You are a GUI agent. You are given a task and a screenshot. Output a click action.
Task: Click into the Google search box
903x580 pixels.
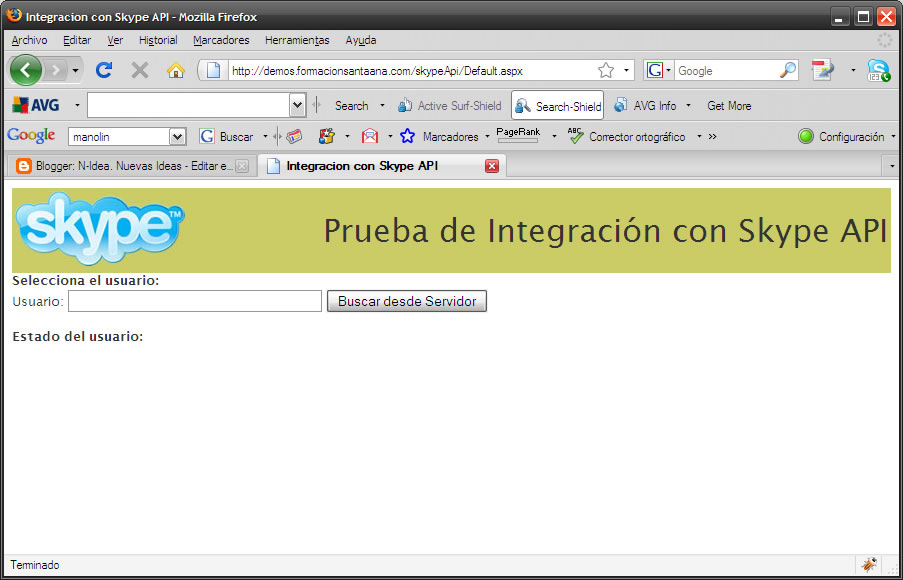tap(727, 71)
